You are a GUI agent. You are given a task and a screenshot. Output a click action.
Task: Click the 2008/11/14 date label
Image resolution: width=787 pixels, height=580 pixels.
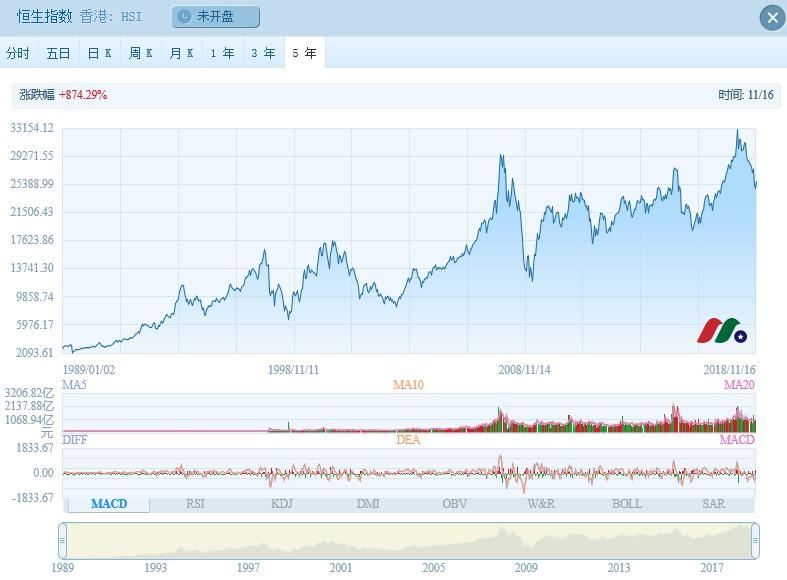[524, 370]
